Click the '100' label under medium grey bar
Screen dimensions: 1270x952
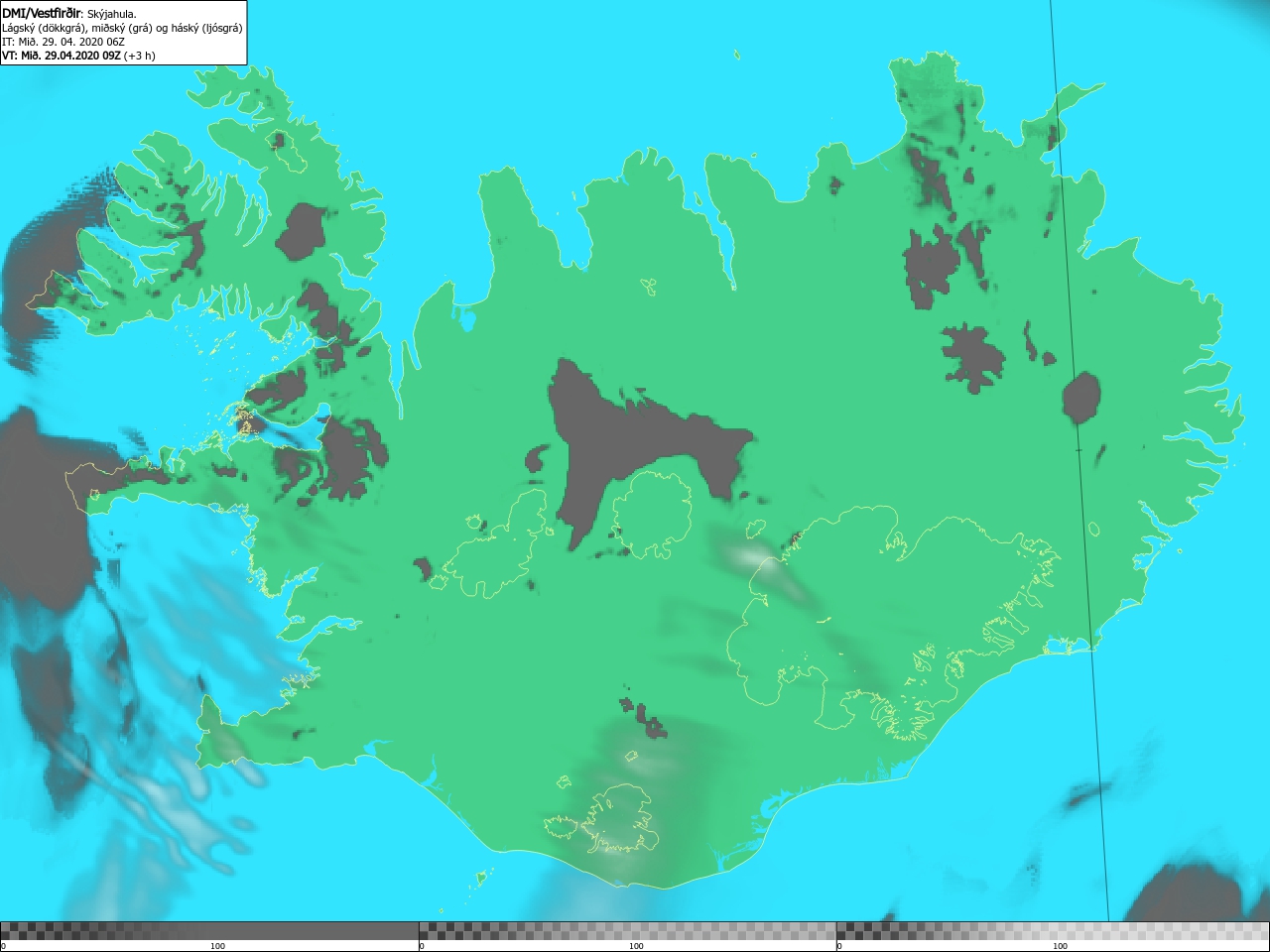click(636, 946)
